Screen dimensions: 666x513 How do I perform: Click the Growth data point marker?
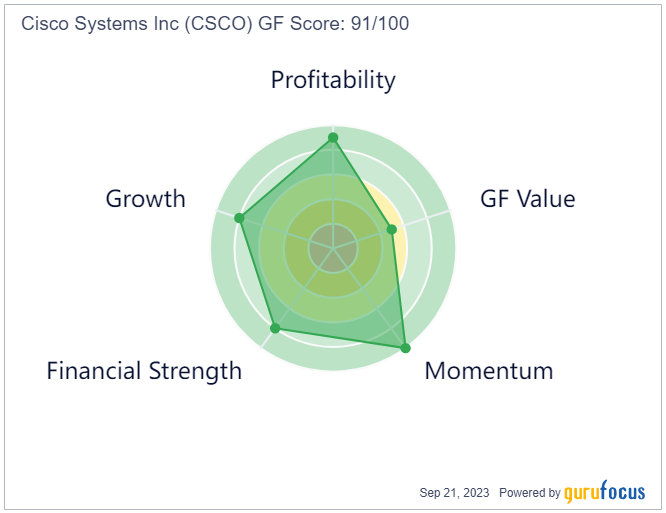click(x=240, y=218)
